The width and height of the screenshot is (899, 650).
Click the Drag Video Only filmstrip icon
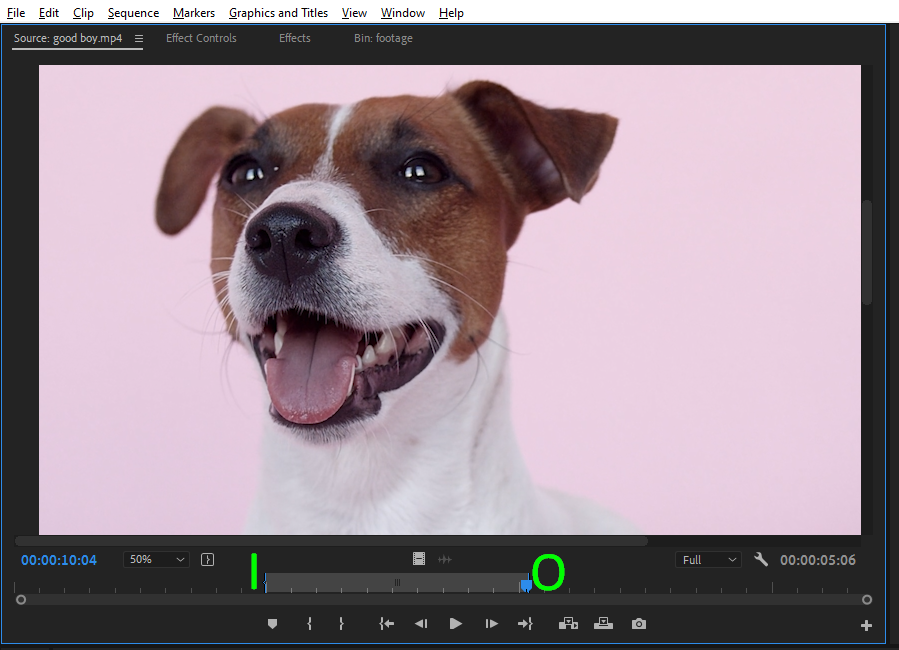click(x=419, y=560)
